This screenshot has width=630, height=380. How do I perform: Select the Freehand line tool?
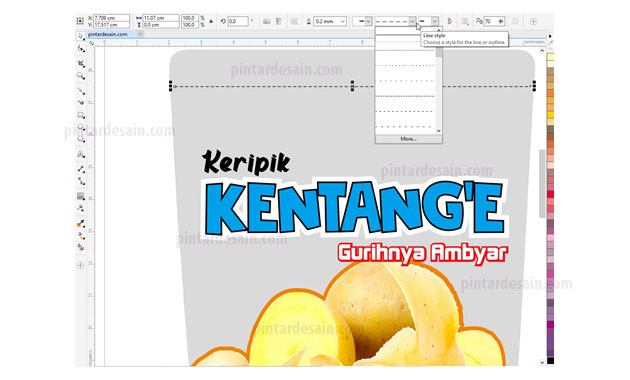[81, 91]
